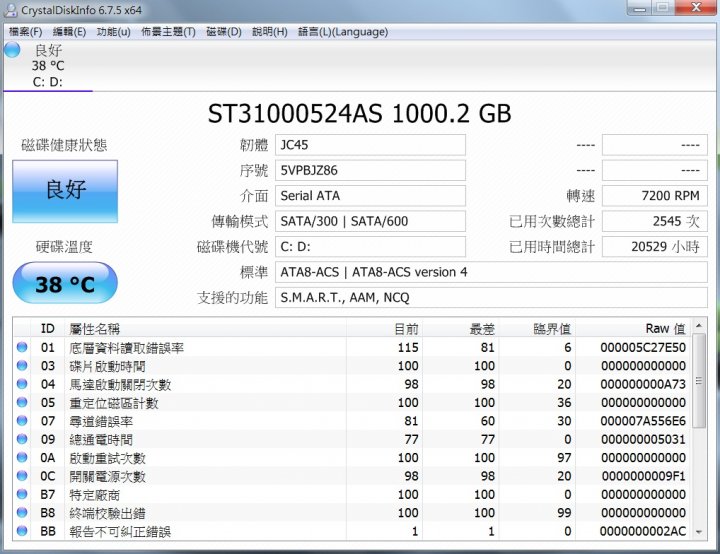This screenshot has width=720, height=554.
Task: Open the 編輯(E) menu
Action: pyautogui.click(x=69, y=32)
